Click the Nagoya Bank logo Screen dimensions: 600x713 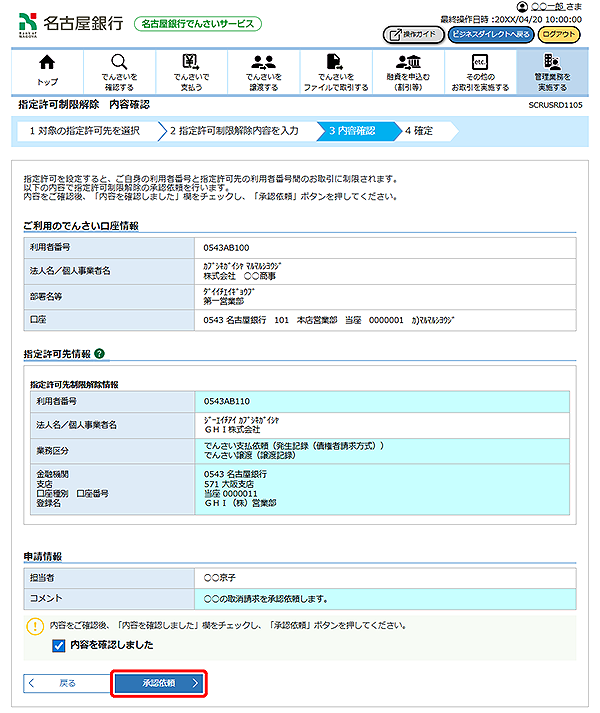pos(70,22)
